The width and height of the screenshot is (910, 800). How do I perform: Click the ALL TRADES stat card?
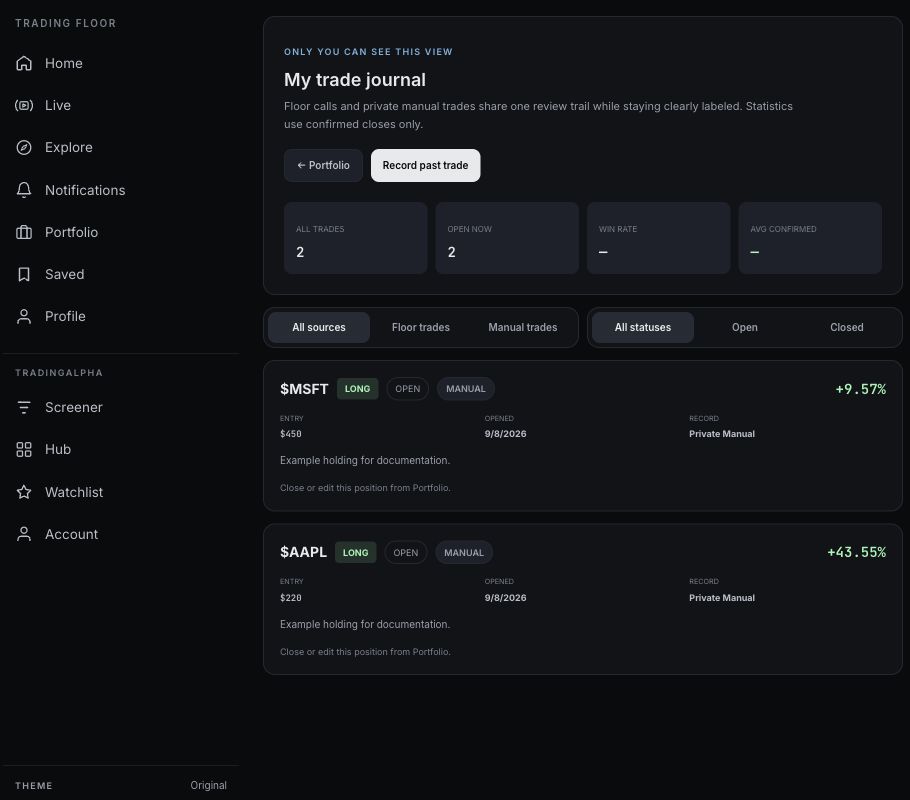tap(356, 238)
